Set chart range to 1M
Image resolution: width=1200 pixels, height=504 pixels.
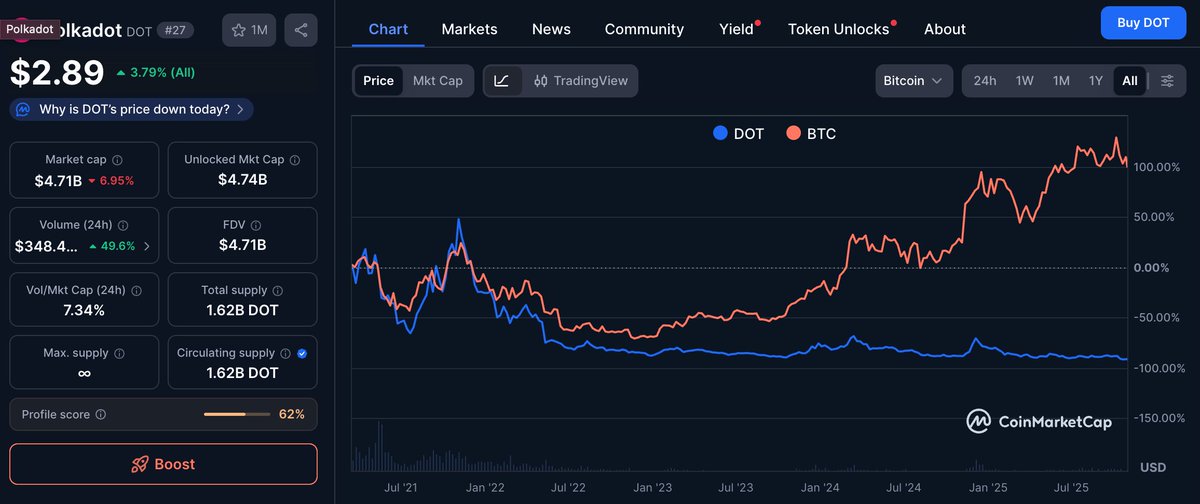click(1061, 81)
